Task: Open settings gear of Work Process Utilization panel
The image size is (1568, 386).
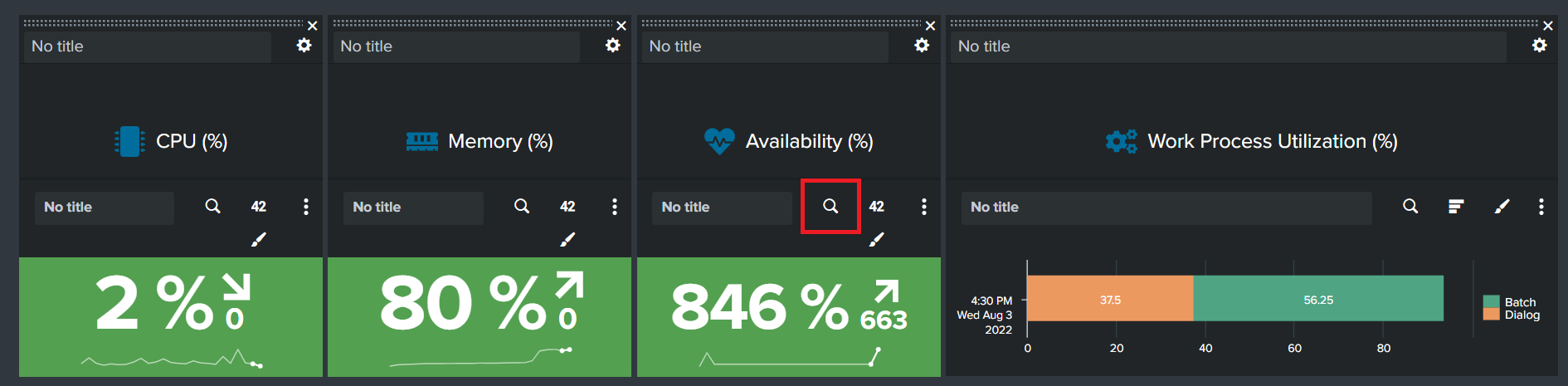Action: pos(1539,46)
